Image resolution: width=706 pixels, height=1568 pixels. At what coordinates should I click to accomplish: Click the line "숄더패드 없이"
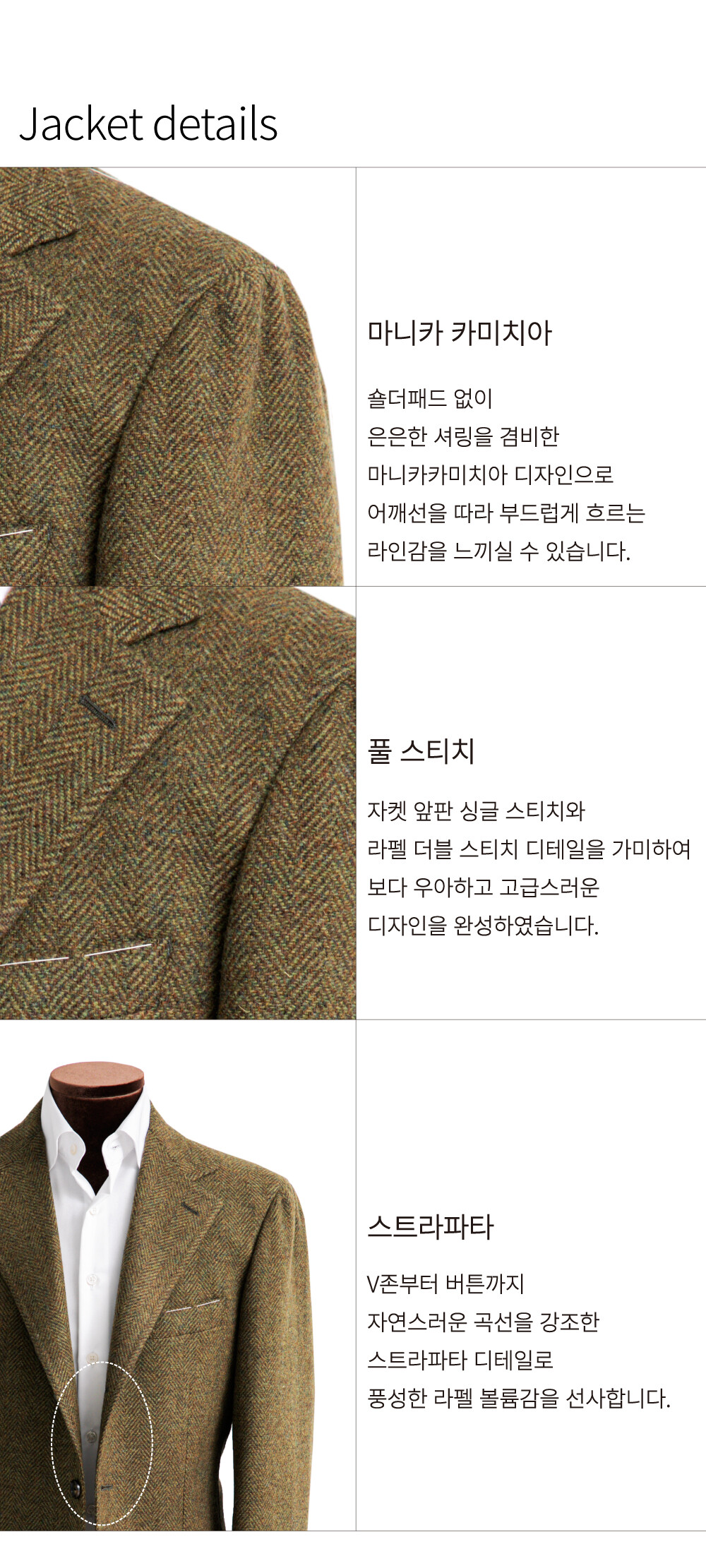click(429, 399)
